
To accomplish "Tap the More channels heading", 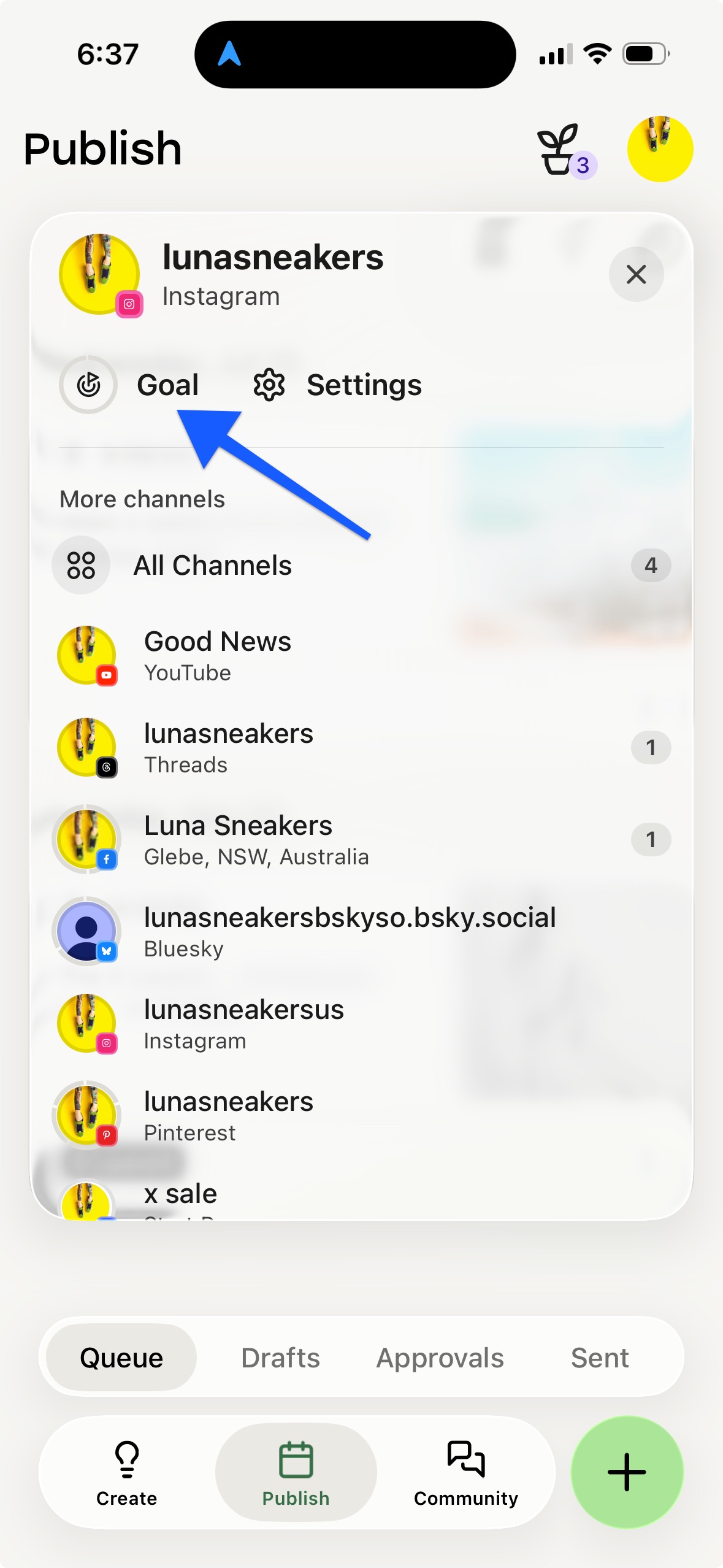I will pos(142,499).
